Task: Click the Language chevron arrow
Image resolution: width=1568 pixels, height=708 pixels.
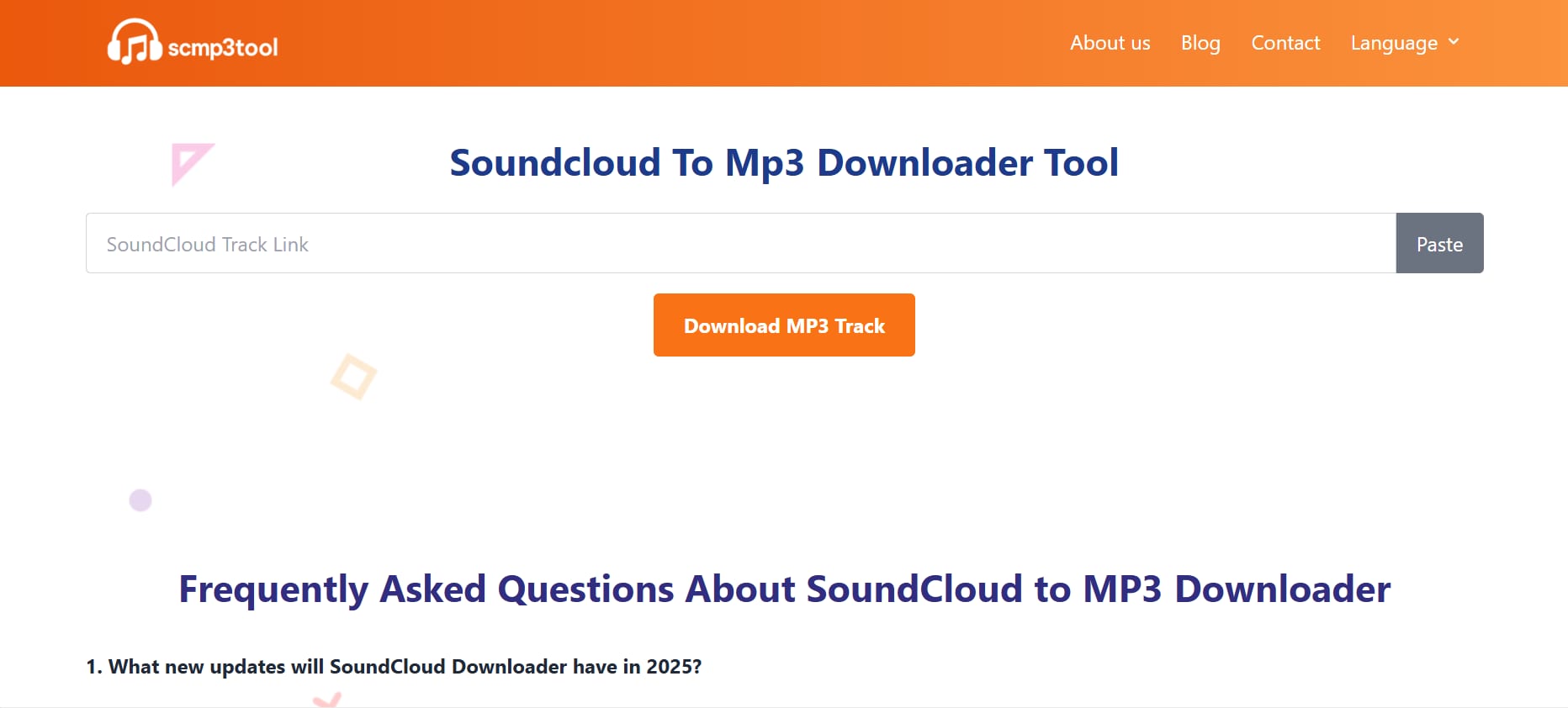Action: (x=1454, y=42)
